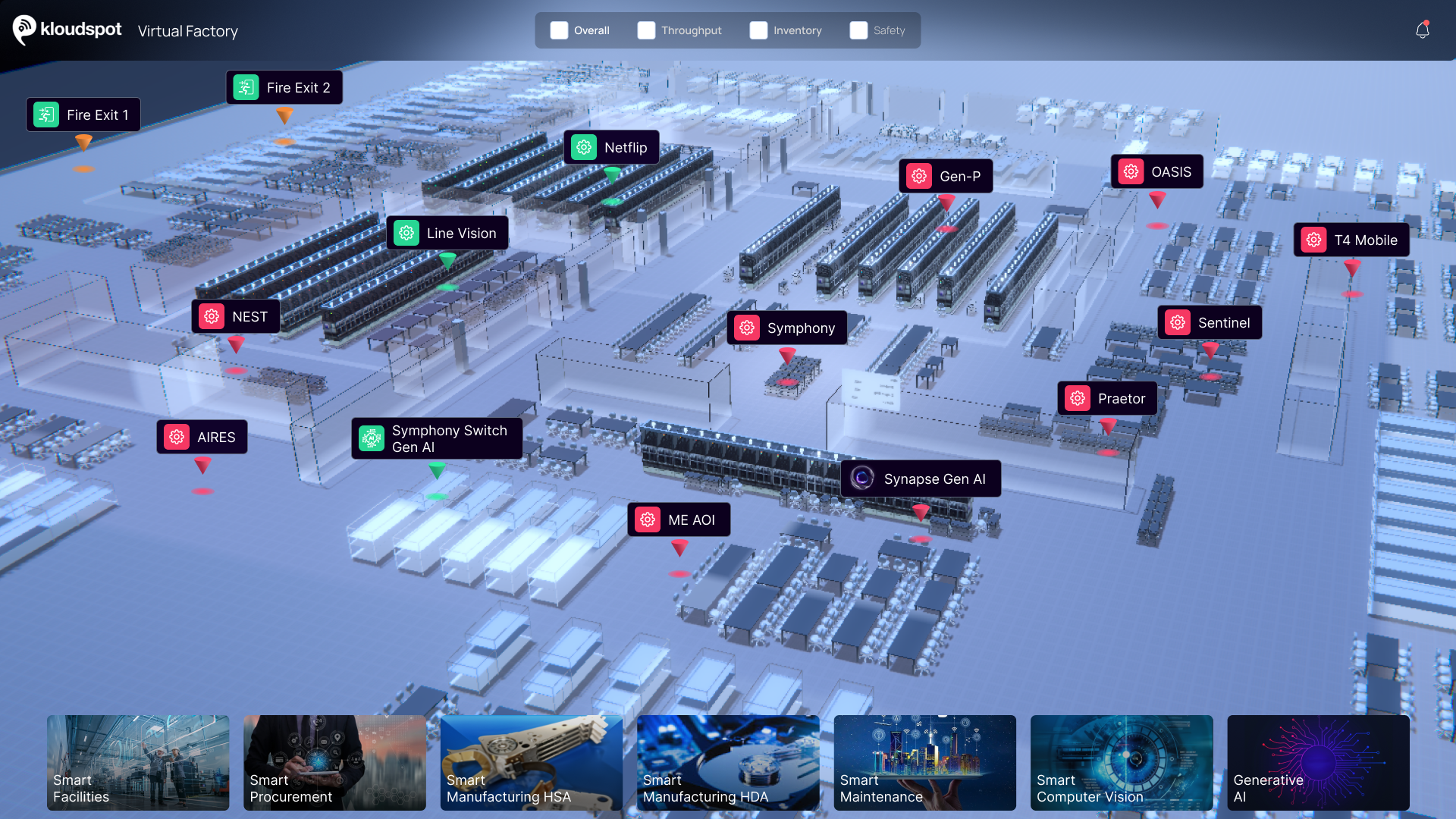Click the red NEST map pin marker
The image size is (1456, 819).
pos(237,345)
